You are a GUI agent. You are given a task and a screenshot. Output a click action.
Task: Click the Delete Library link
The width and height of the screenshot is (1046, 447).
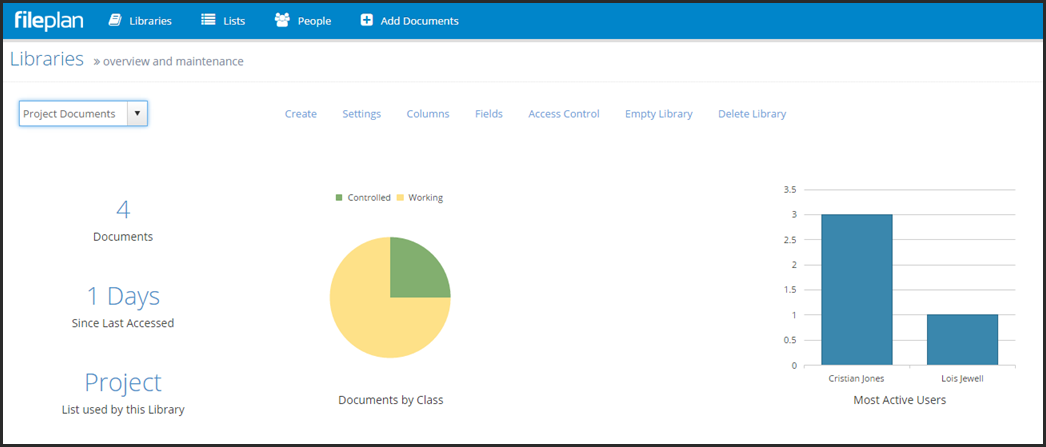752,114
